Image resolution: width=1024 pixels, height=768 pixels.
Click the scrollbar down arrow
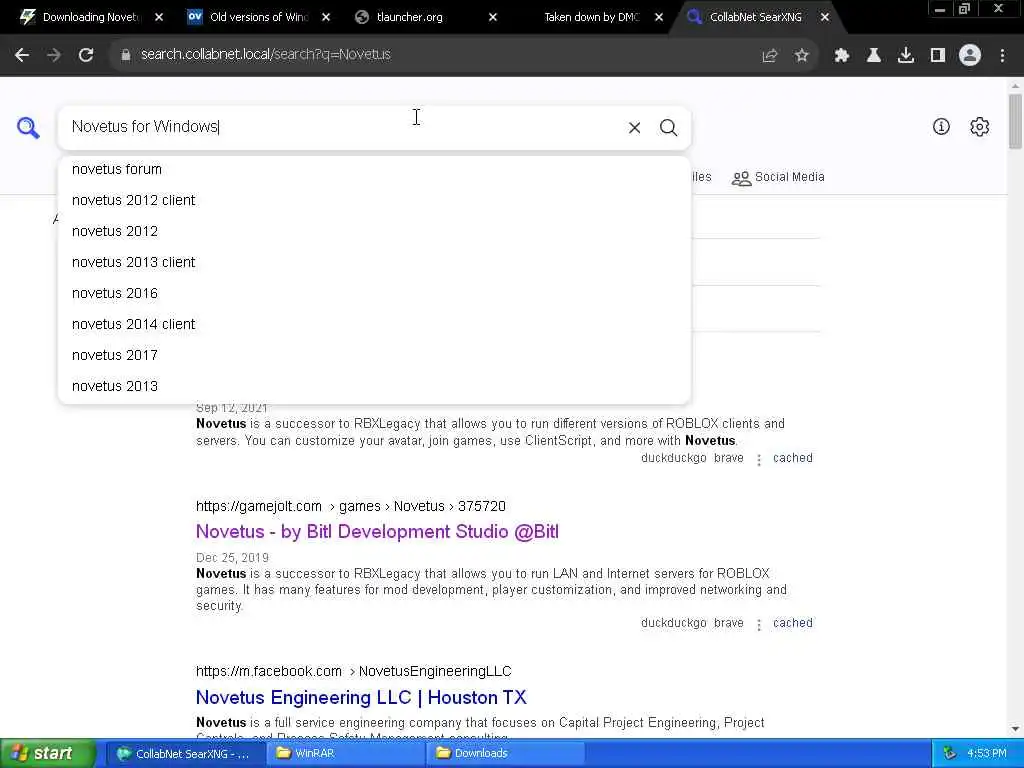(x=1015, y=729)
